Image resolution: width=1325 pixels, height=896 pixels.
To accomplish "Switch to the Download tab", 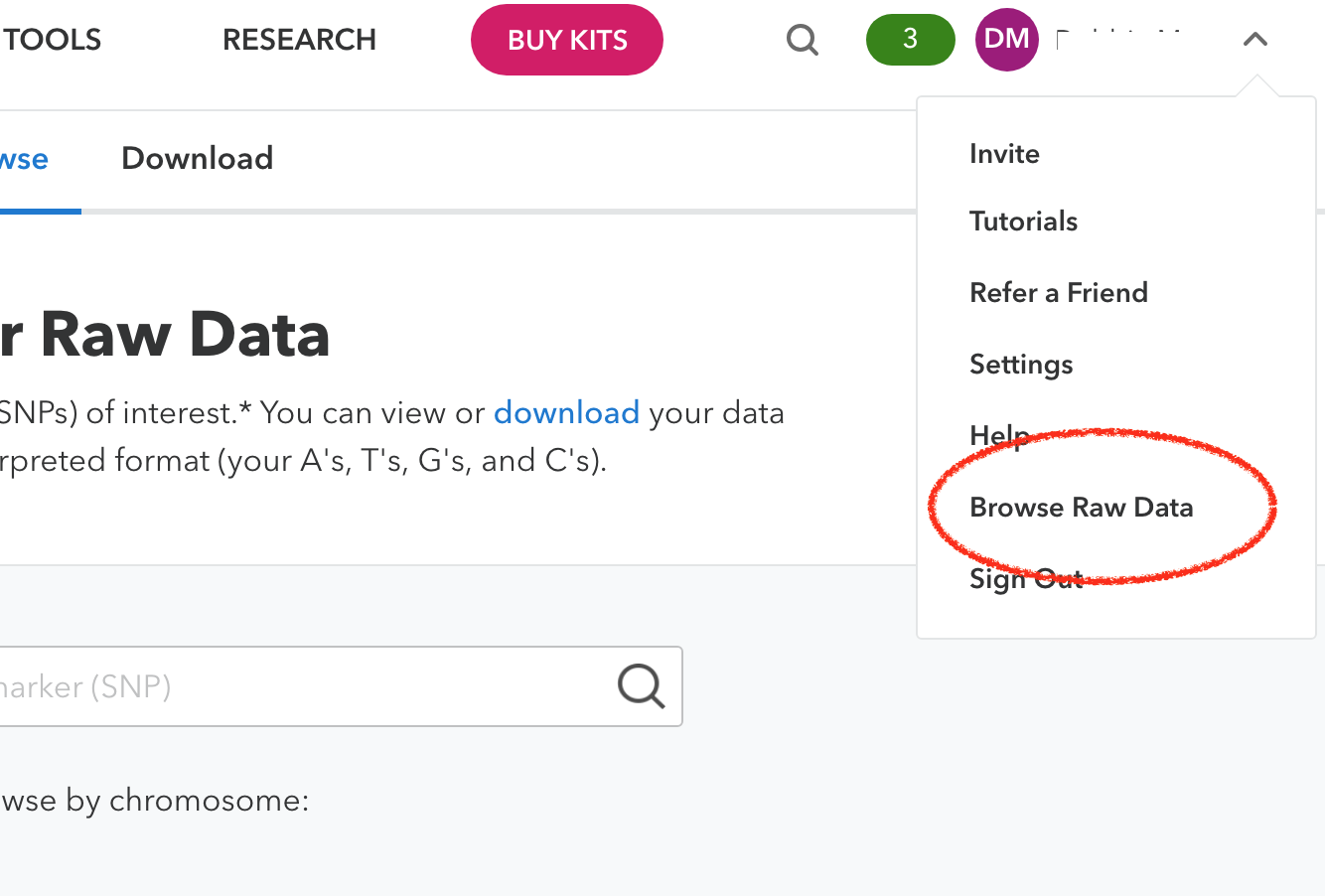I will (x=197, y=158).
